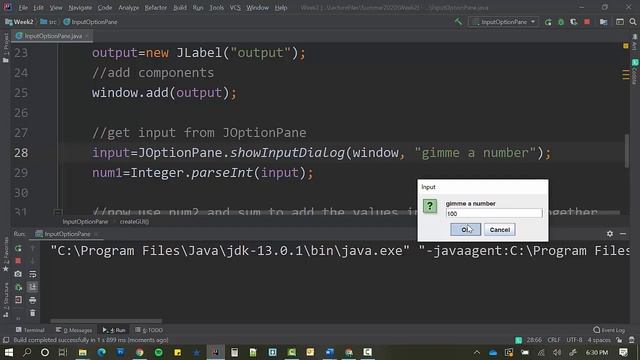Click src folder breadcrumb
This screenshot has height=360, width=640.
coord(49,22)
